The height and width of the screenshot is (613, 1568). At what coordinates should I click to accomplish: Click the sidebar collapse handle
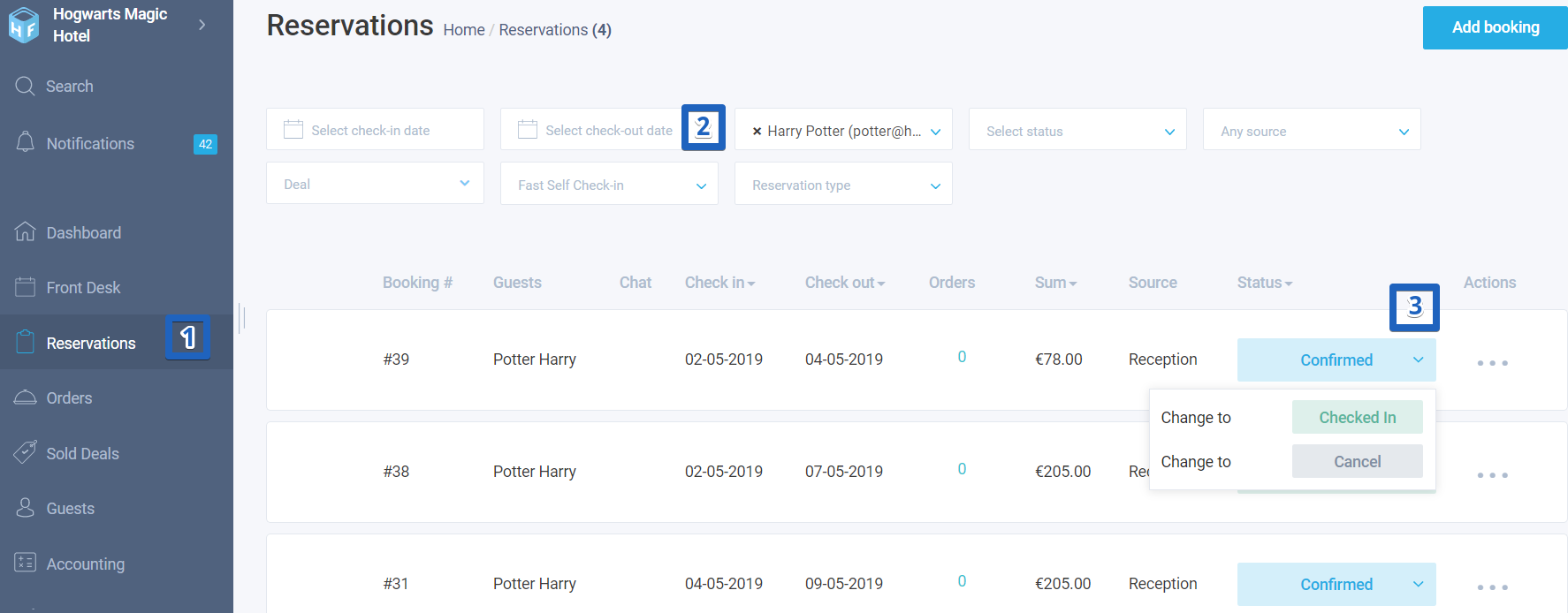tap(242, 317)
